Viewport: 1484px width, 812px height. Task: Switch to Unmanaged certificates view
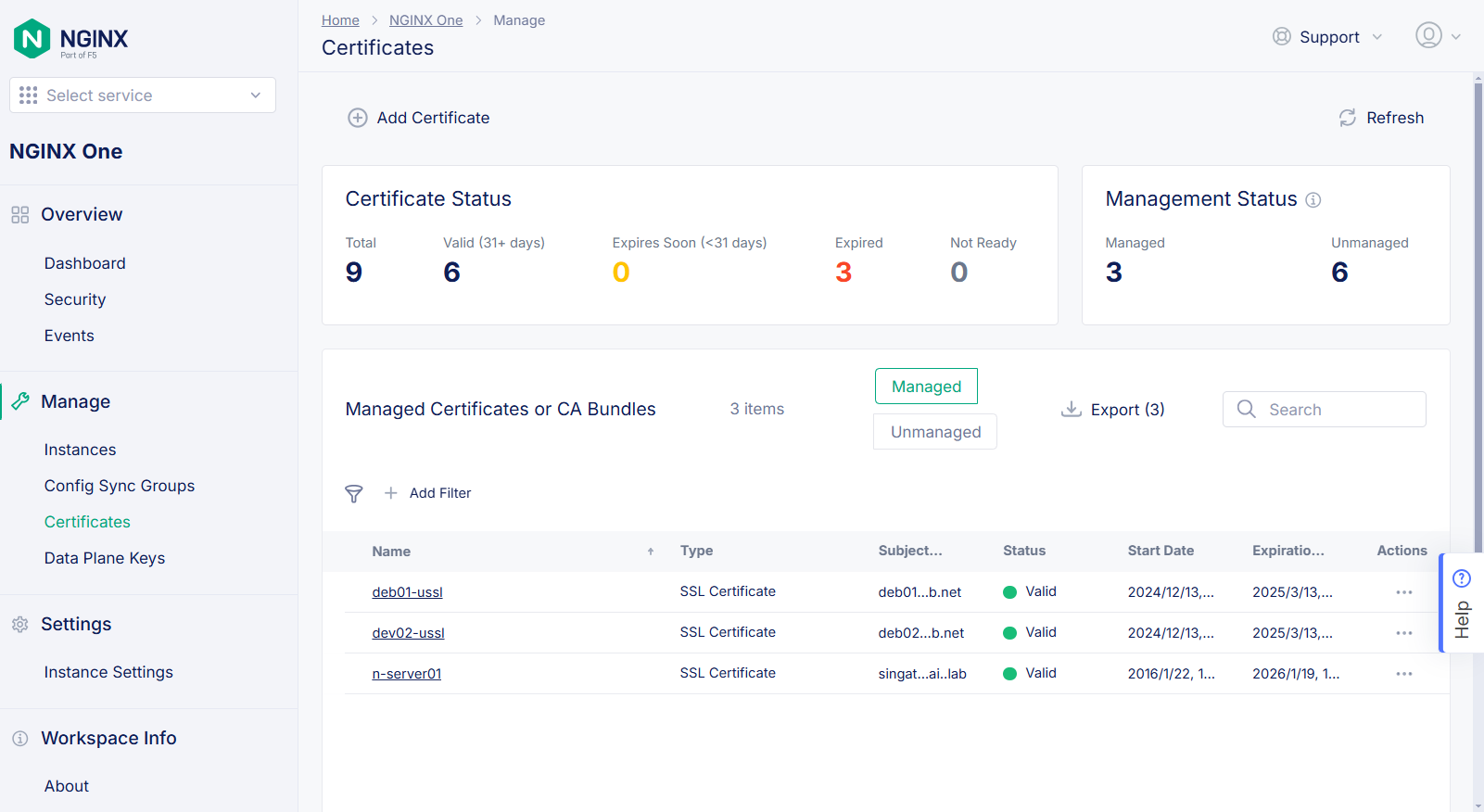click(935, 432)
